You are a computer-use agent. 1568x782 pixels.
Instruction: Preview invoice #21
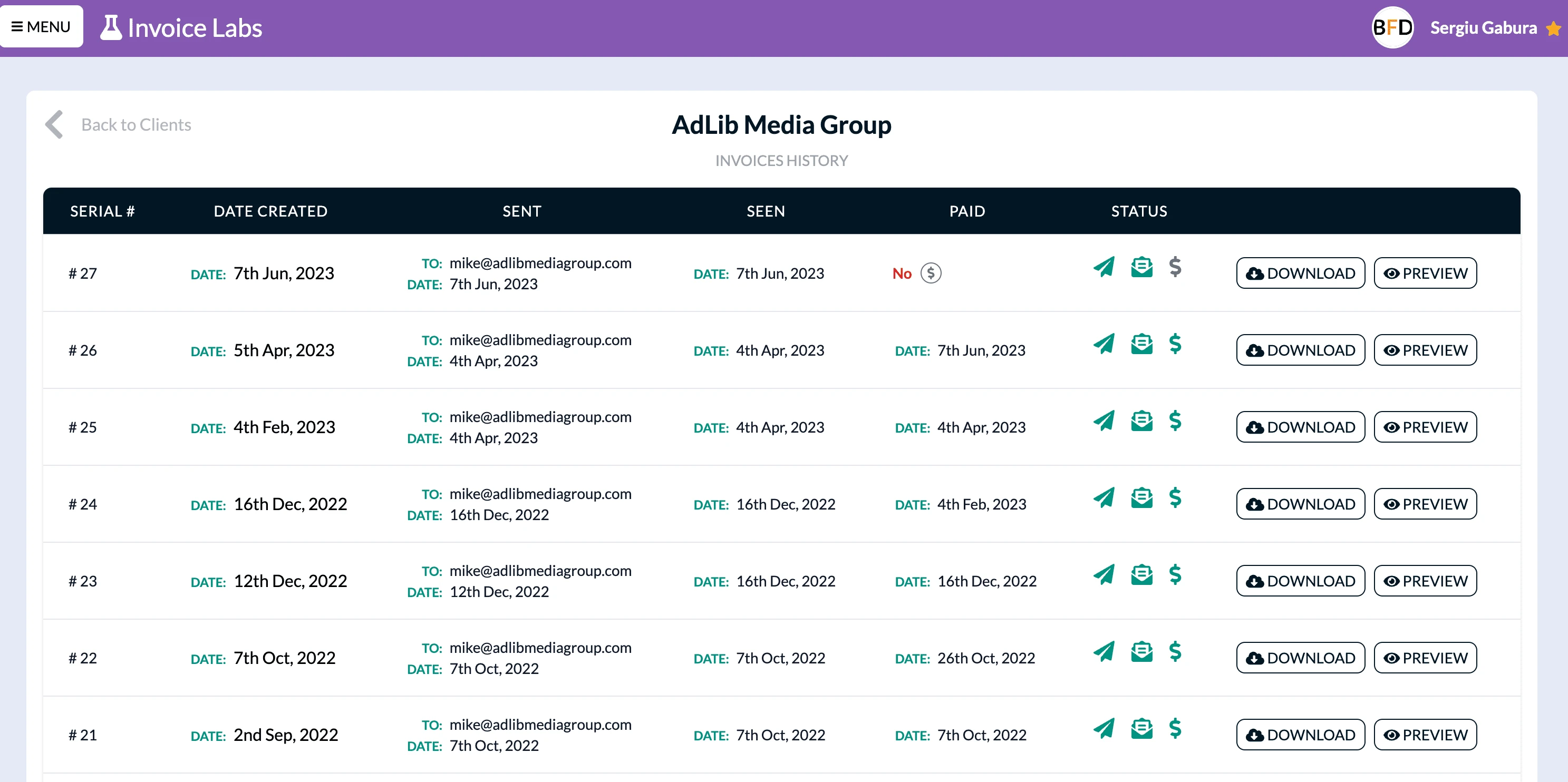click(1425, 735)
